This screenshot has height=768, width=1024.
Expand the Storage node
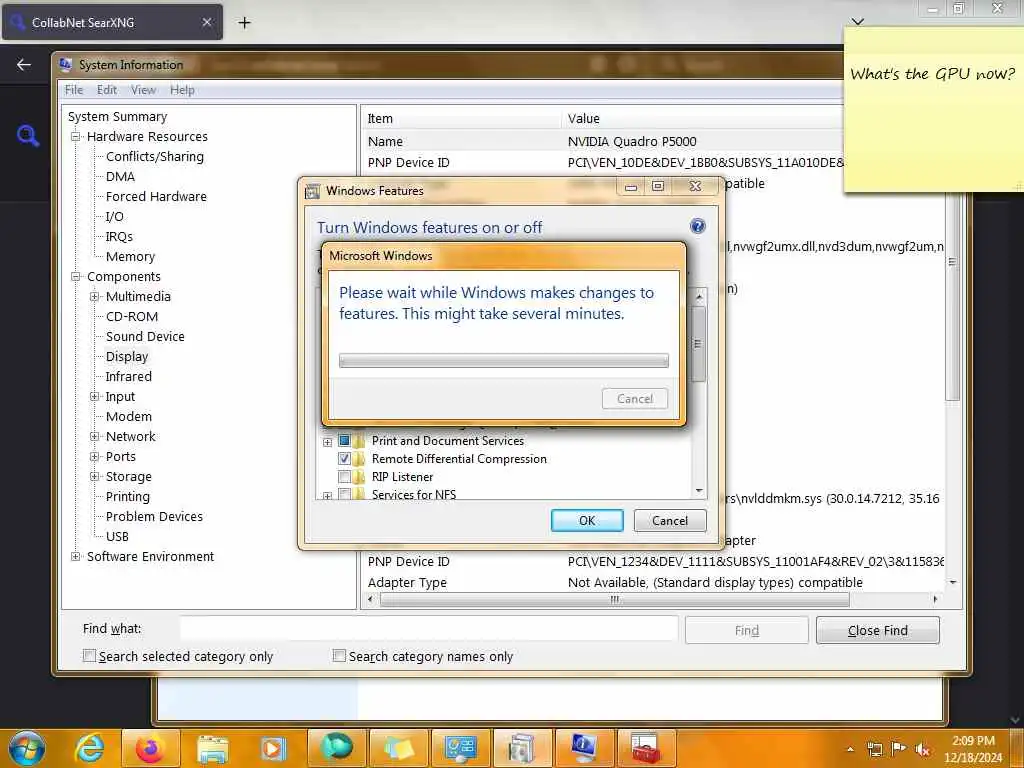(x=95, y=476)
